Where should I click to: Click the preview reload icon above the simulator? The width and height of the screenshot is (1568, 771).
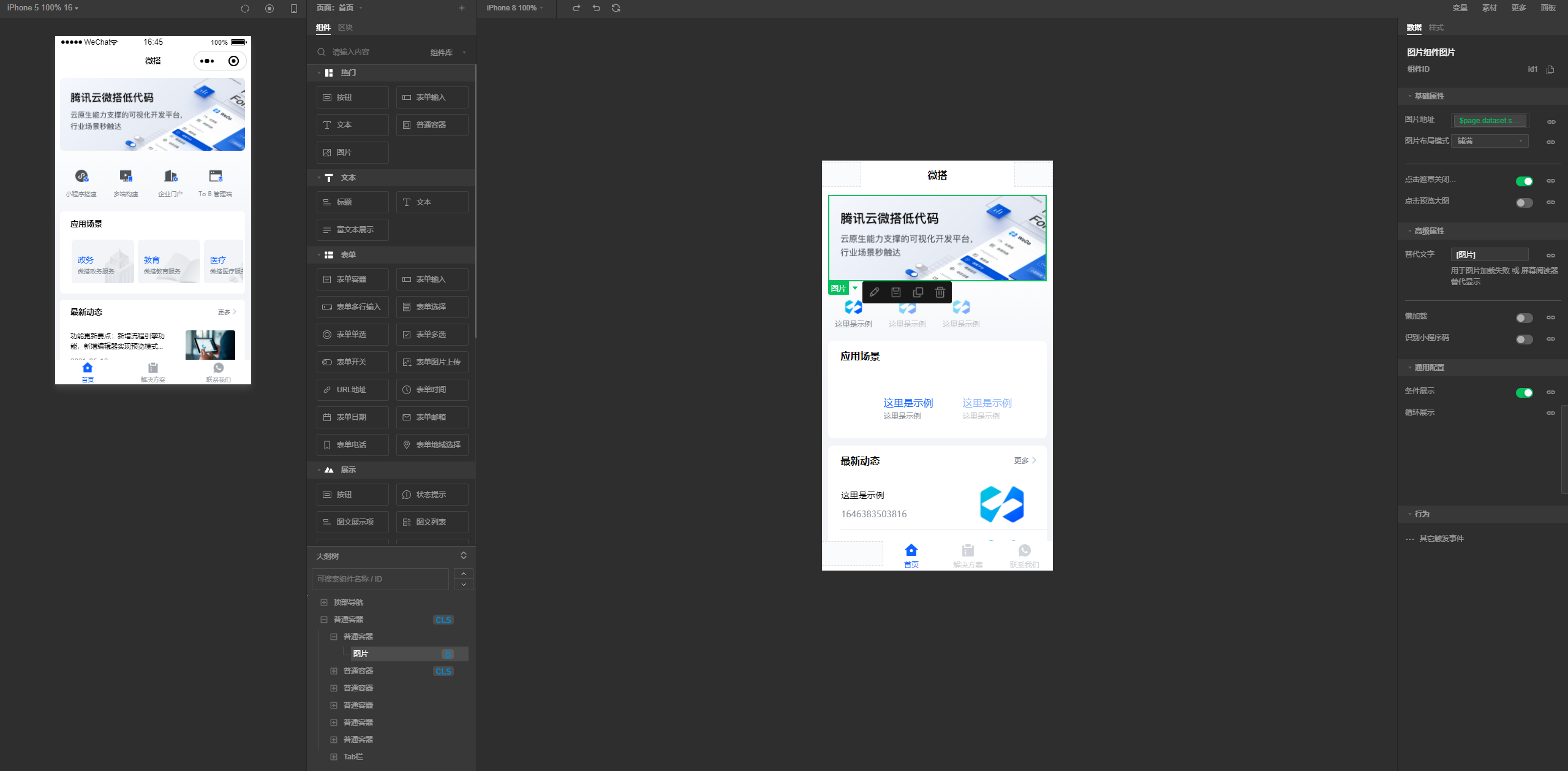click(x=245, y=9)
